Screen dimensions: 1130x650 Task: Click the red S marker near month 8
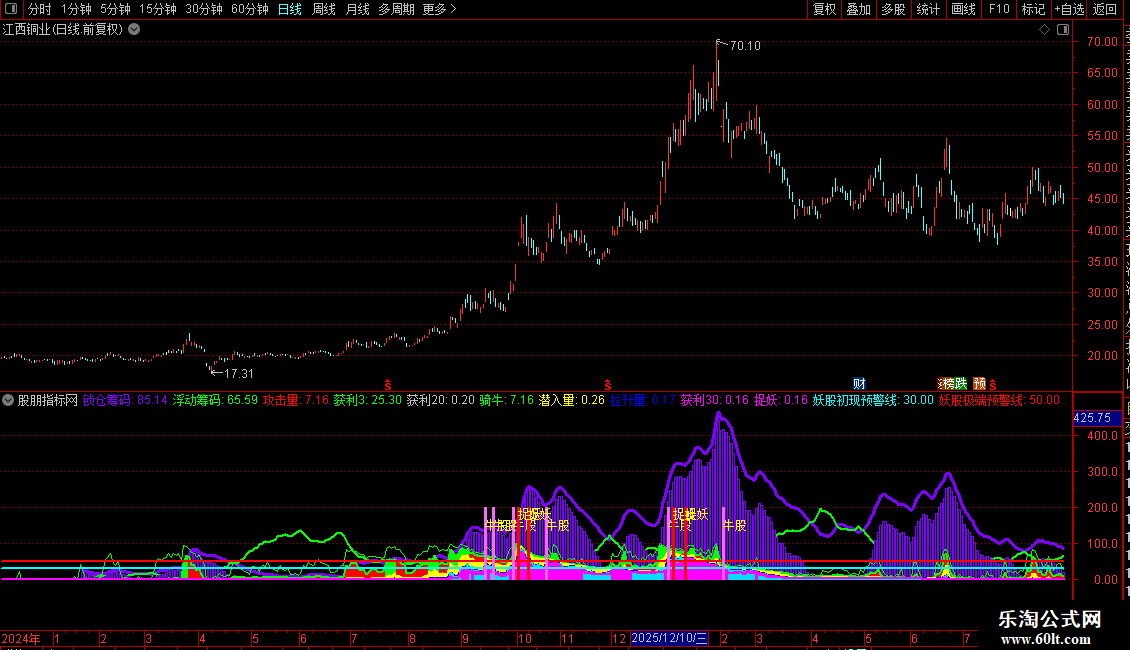tap(388, 385)
